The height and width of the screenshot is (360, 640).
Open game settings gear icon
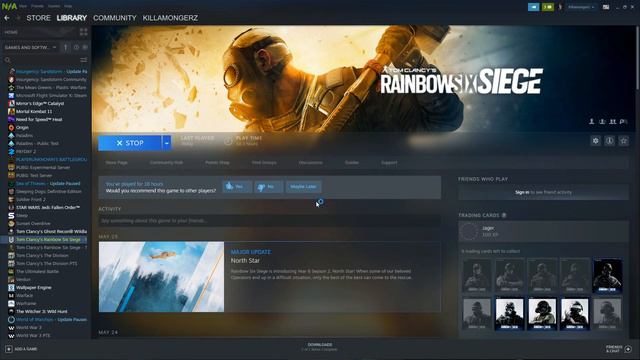point(596,141)
